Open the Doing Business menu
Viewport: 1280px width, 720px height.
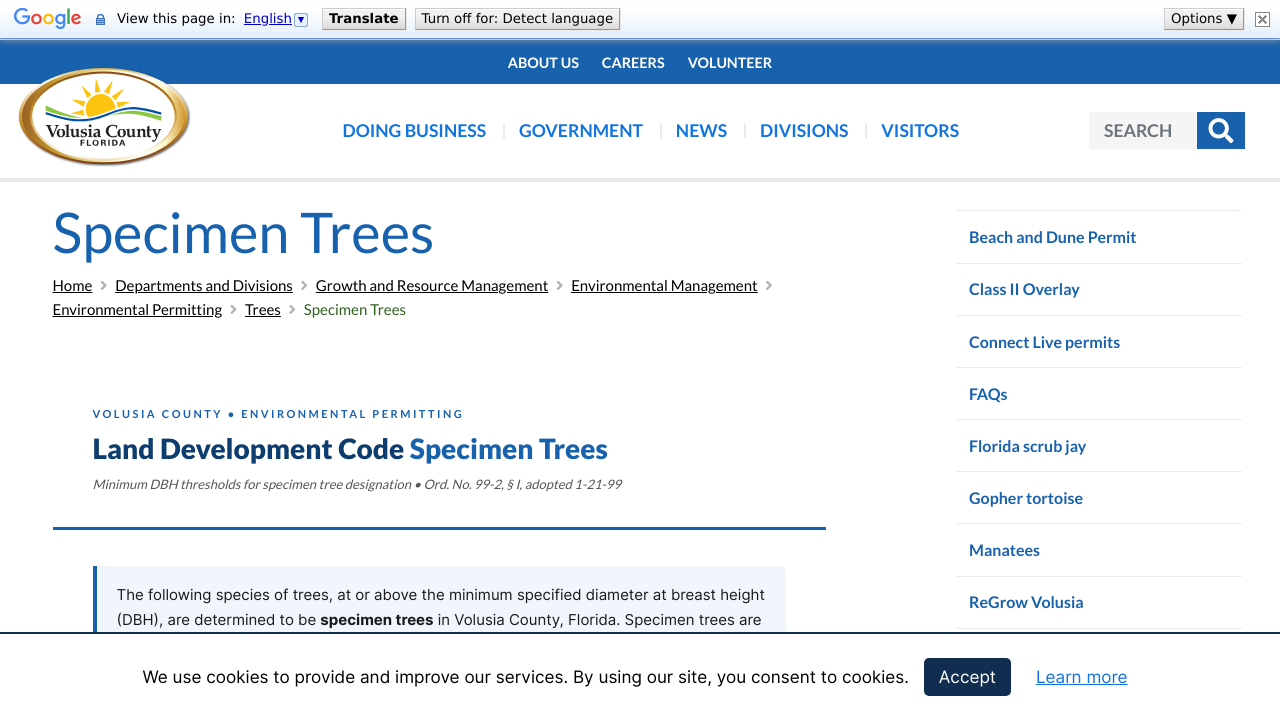pyautogui.click(x=414, y=130)
